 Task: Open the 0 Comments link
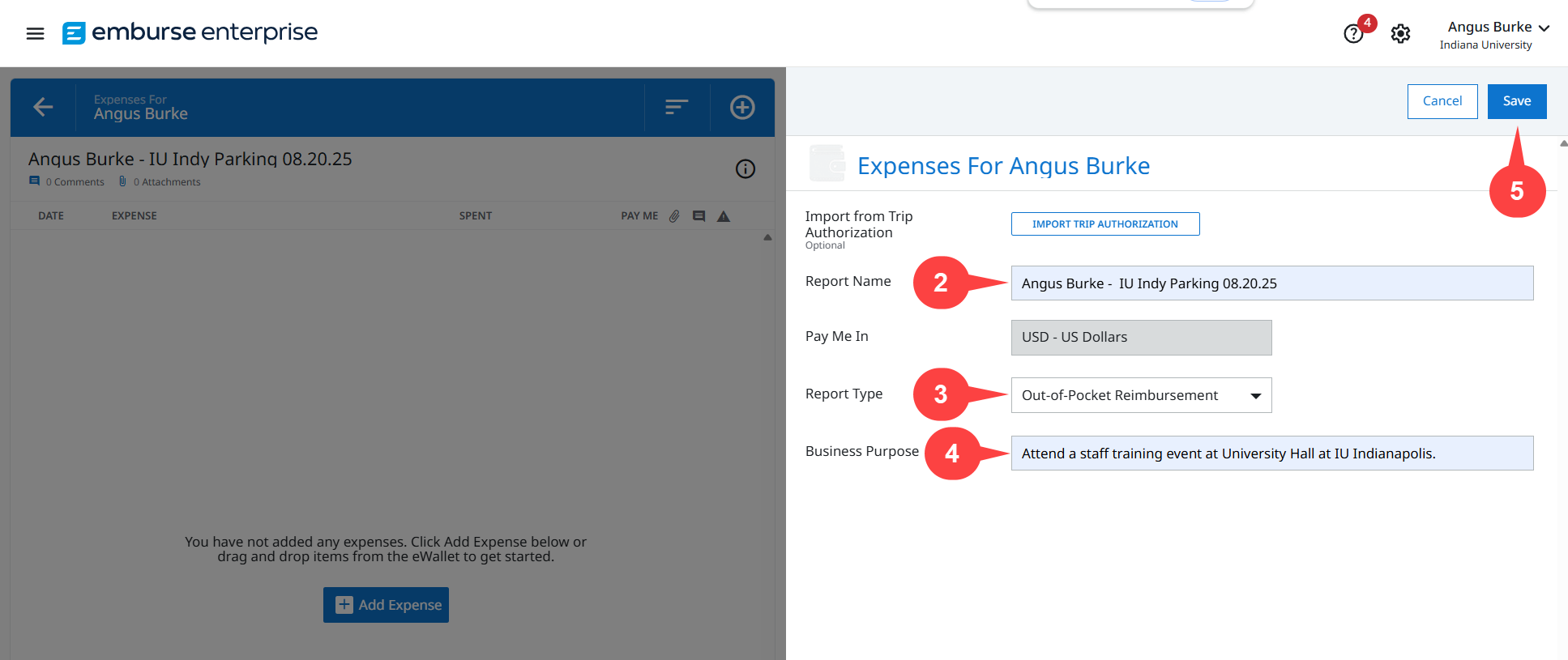[75, 182]
